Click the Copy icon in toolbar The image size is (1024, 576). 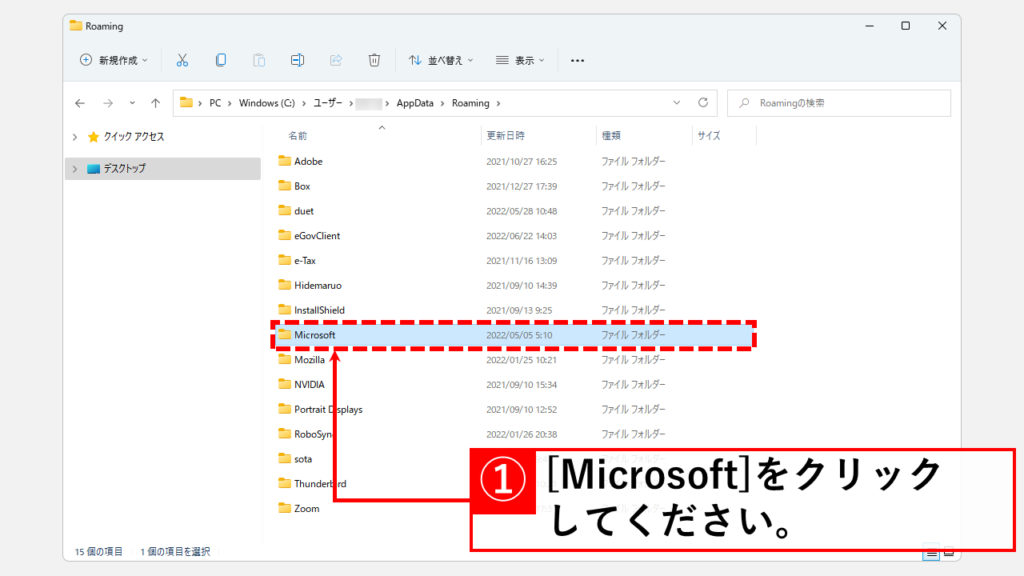220,60
